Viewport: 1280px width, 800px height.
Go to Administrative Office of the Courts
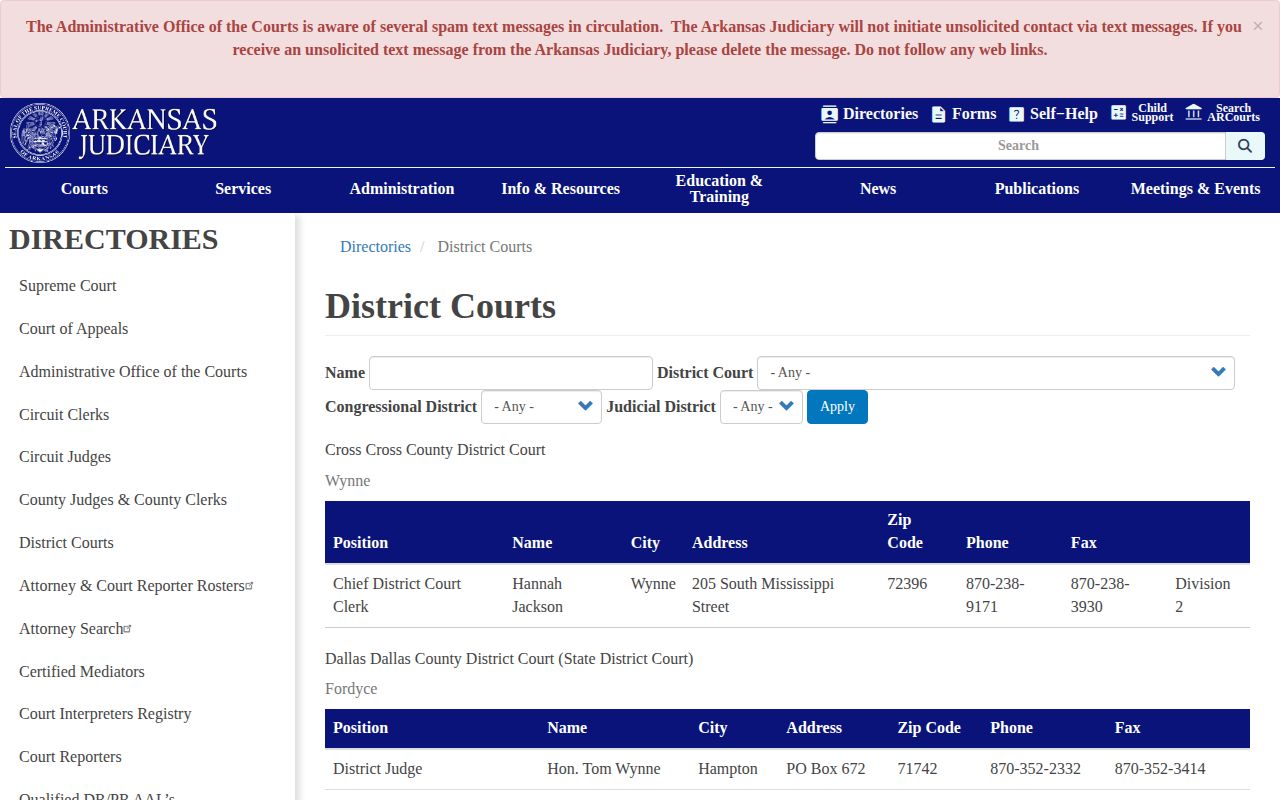(133, 372)
